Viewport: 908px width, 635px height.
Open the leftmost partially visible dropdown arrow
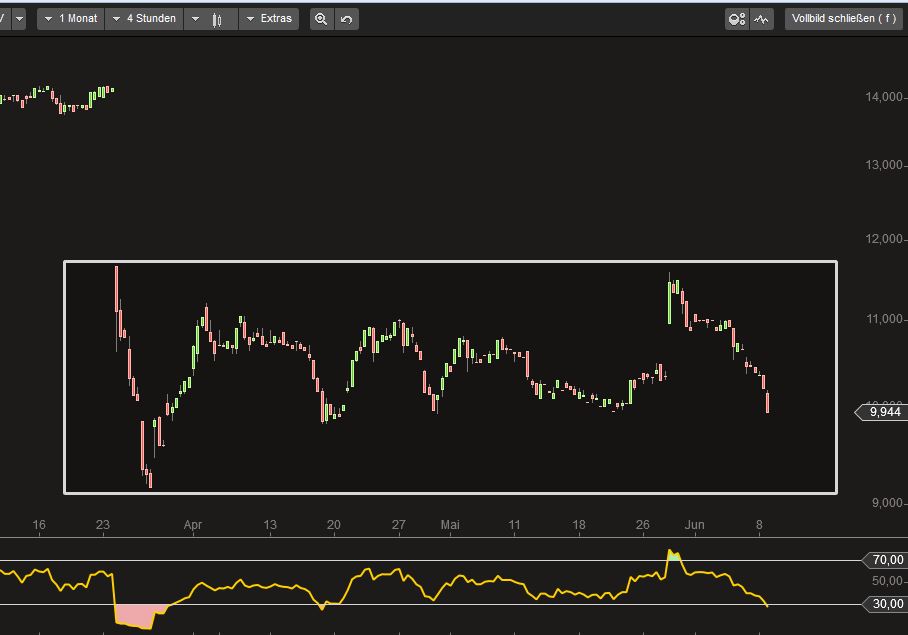tap(18, 19)
